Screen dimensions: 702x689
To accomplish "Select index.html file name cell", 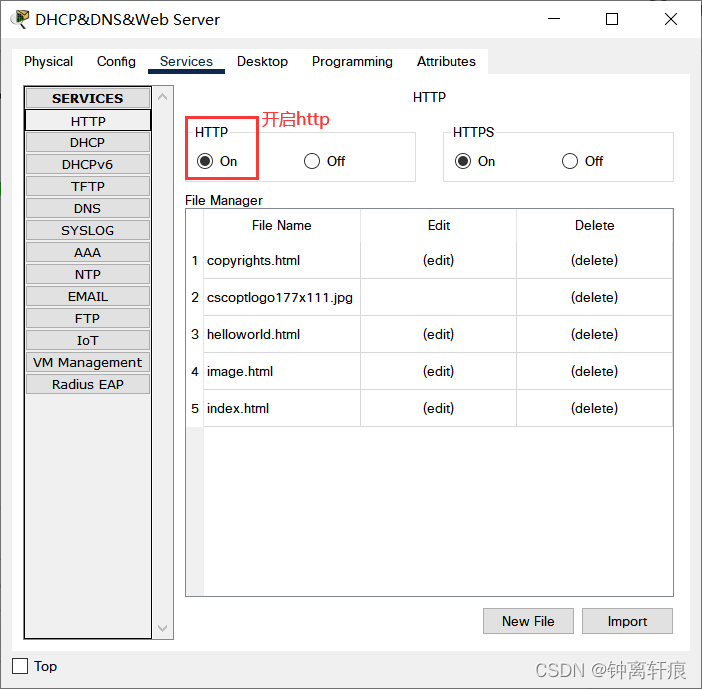I will pyautogui.click(x=282, y=408).
